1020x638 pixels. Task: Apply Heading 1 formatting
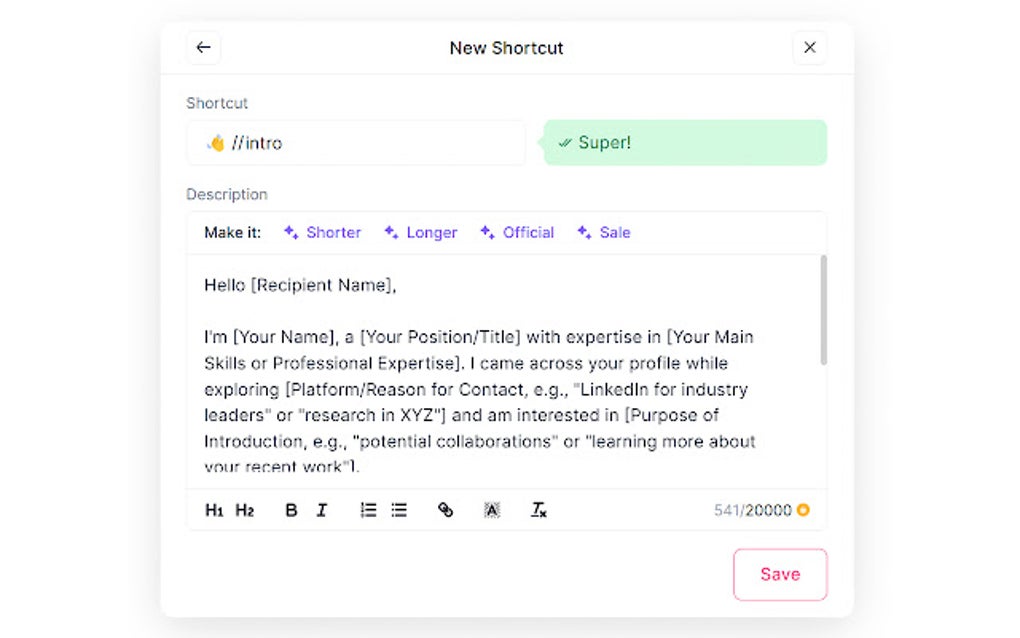(214, 510)
